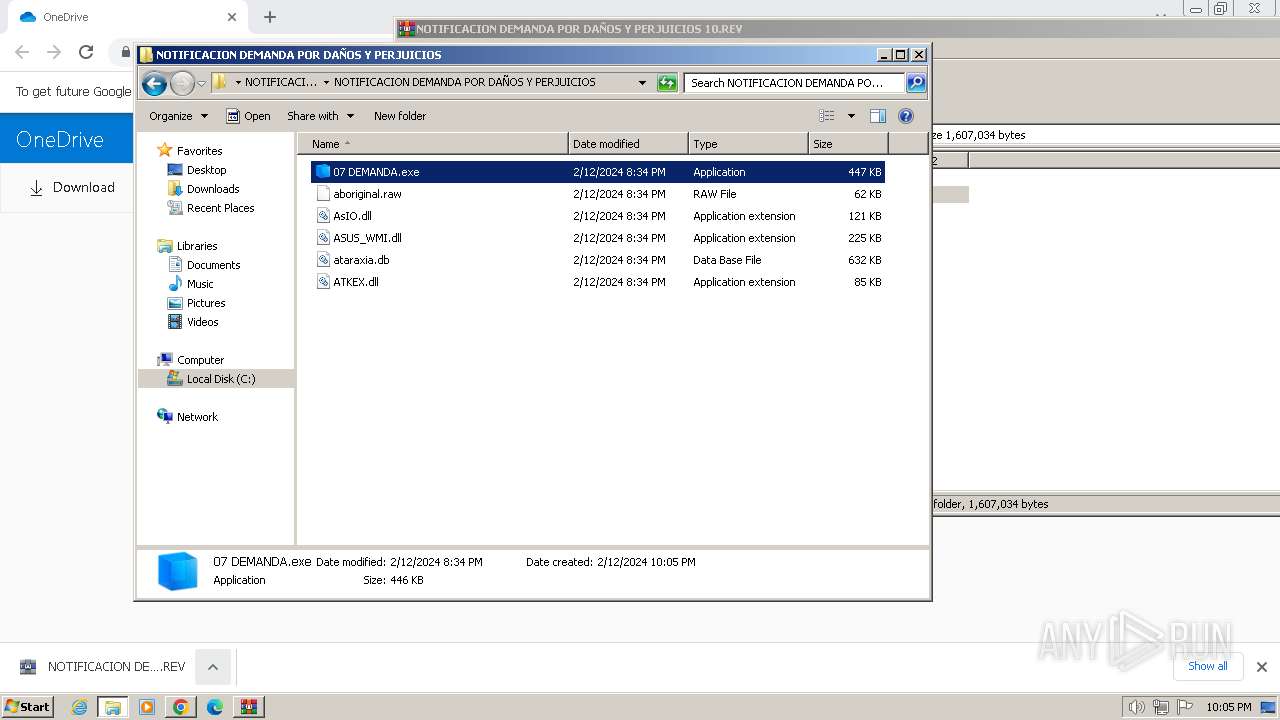Close the browser downloads bar
Viewport: 1280px width, 720px height.
click(x=1262, y=667)
